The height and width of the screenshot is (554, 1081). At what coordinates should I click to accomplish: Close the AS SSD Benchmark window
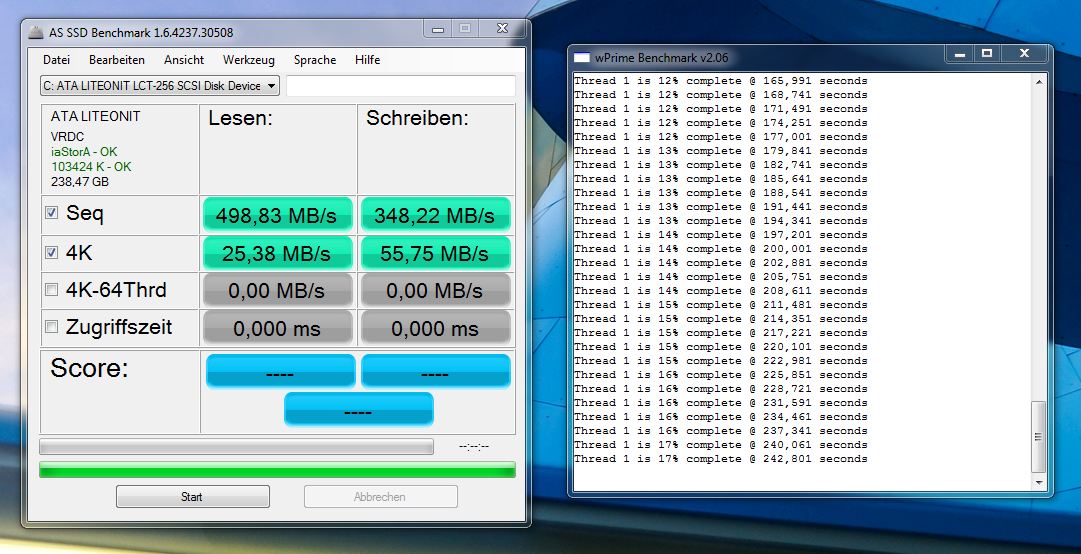[503, 29]
